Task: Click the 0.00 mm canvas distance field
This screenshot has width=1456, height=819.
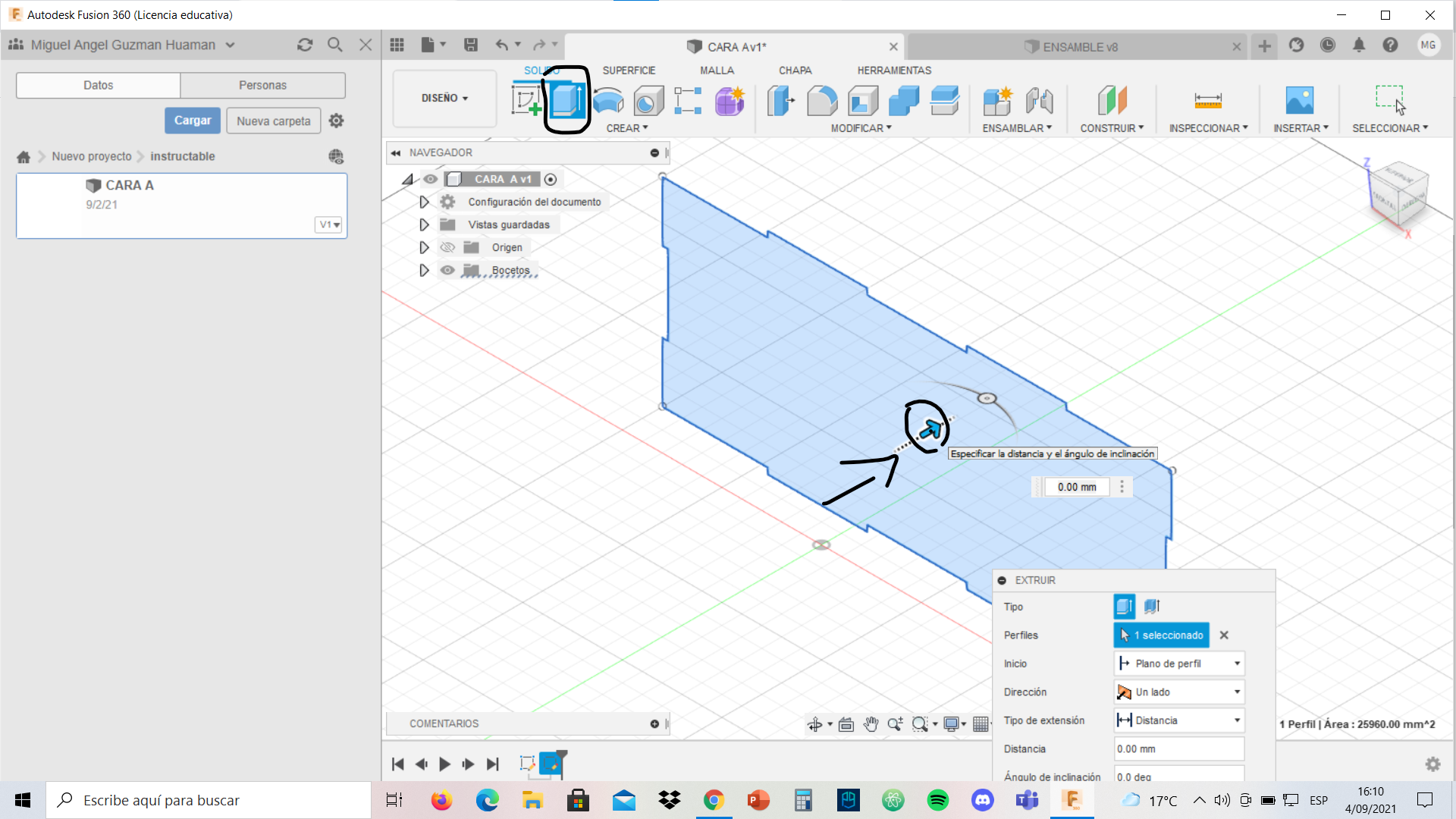Action: 1077,487
